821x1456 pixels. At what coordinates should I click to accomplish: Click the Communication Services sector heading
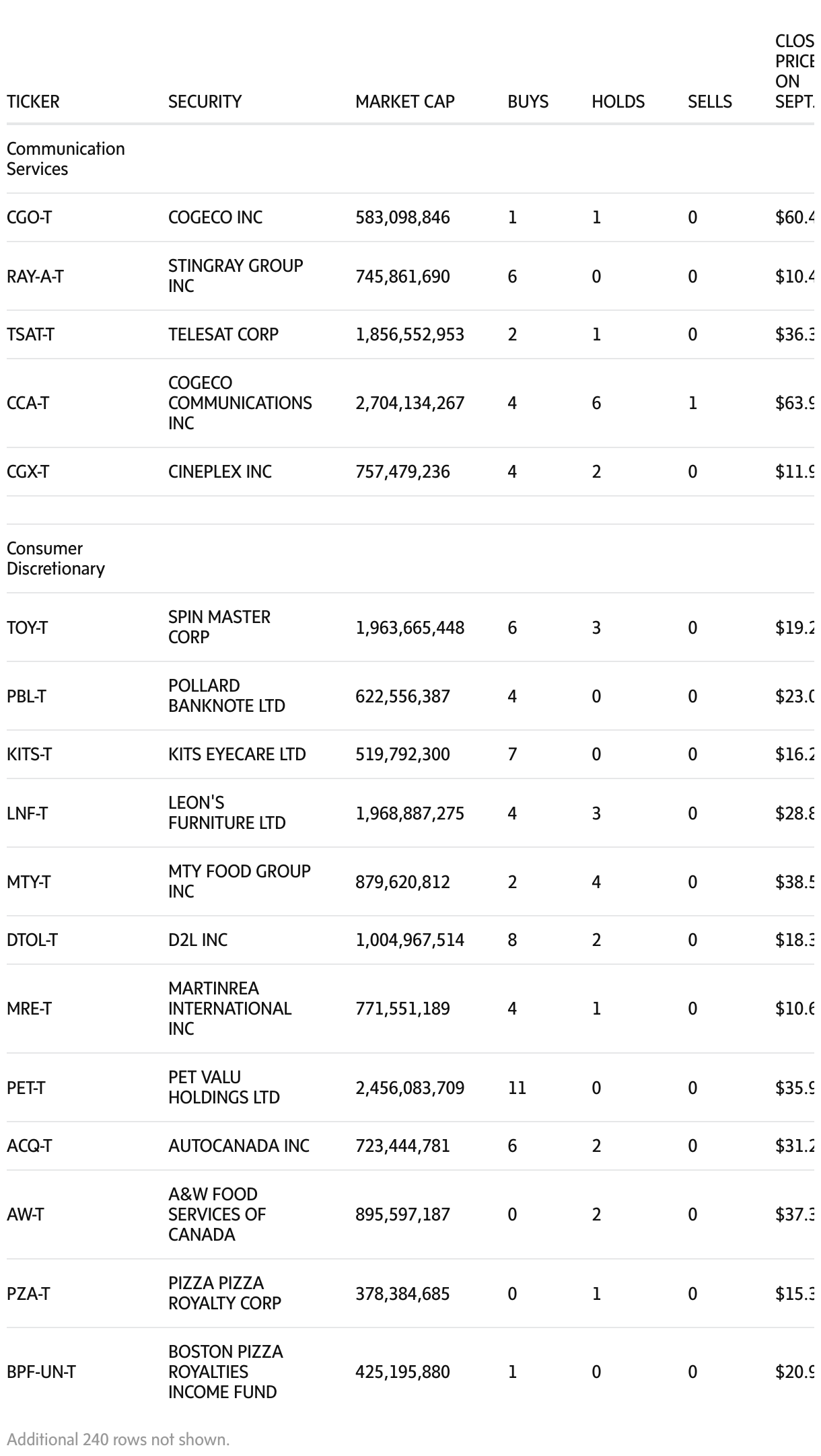[x=65, y=159]
